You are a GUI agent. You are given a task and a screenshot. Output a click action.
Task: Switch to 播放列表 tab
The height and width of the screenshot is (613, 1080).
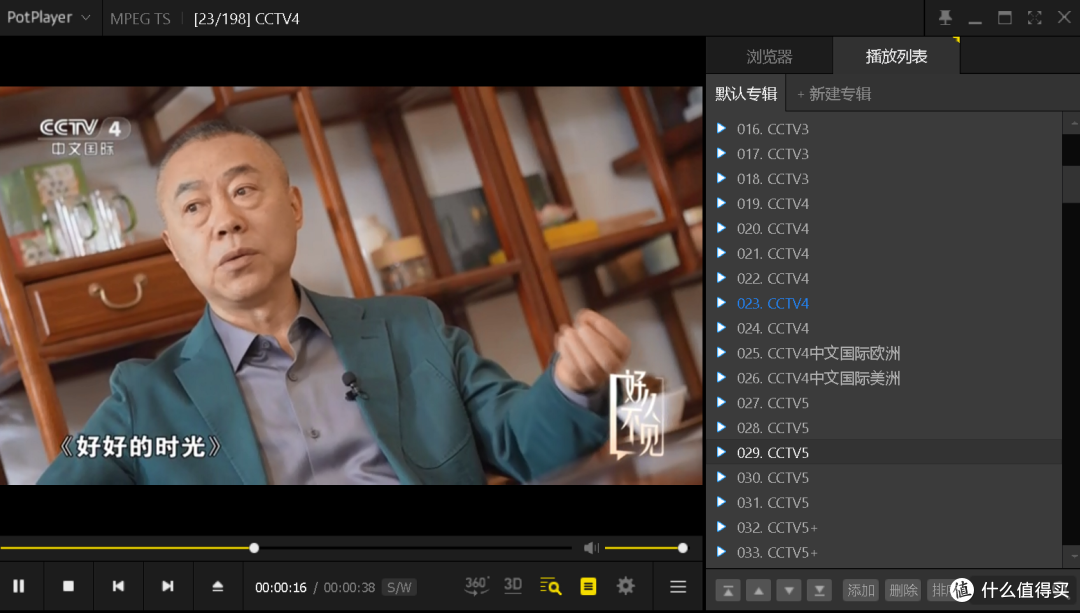(896, 56)
